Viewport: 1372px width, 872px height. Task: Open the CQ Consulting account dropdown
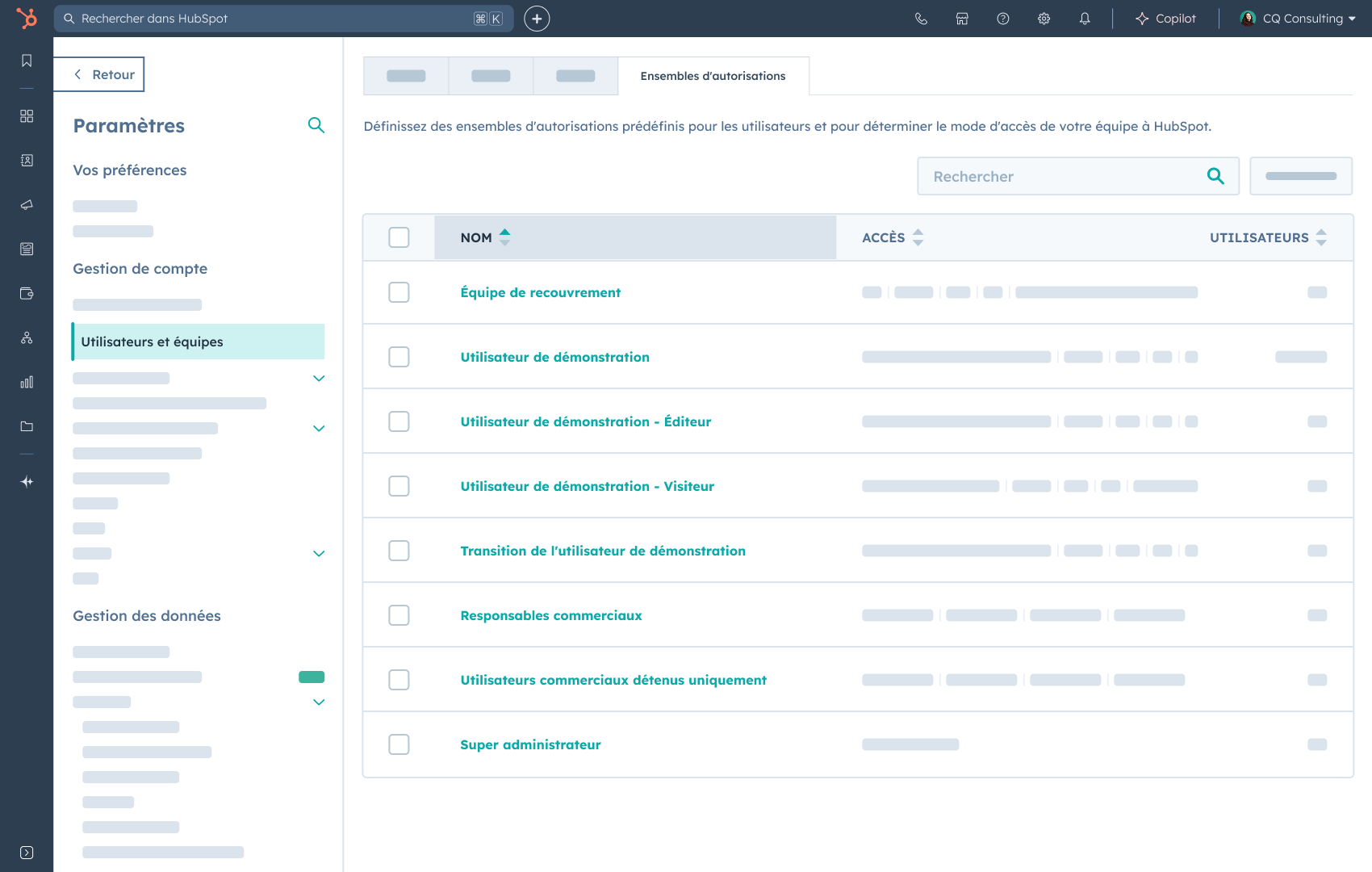1298,19
